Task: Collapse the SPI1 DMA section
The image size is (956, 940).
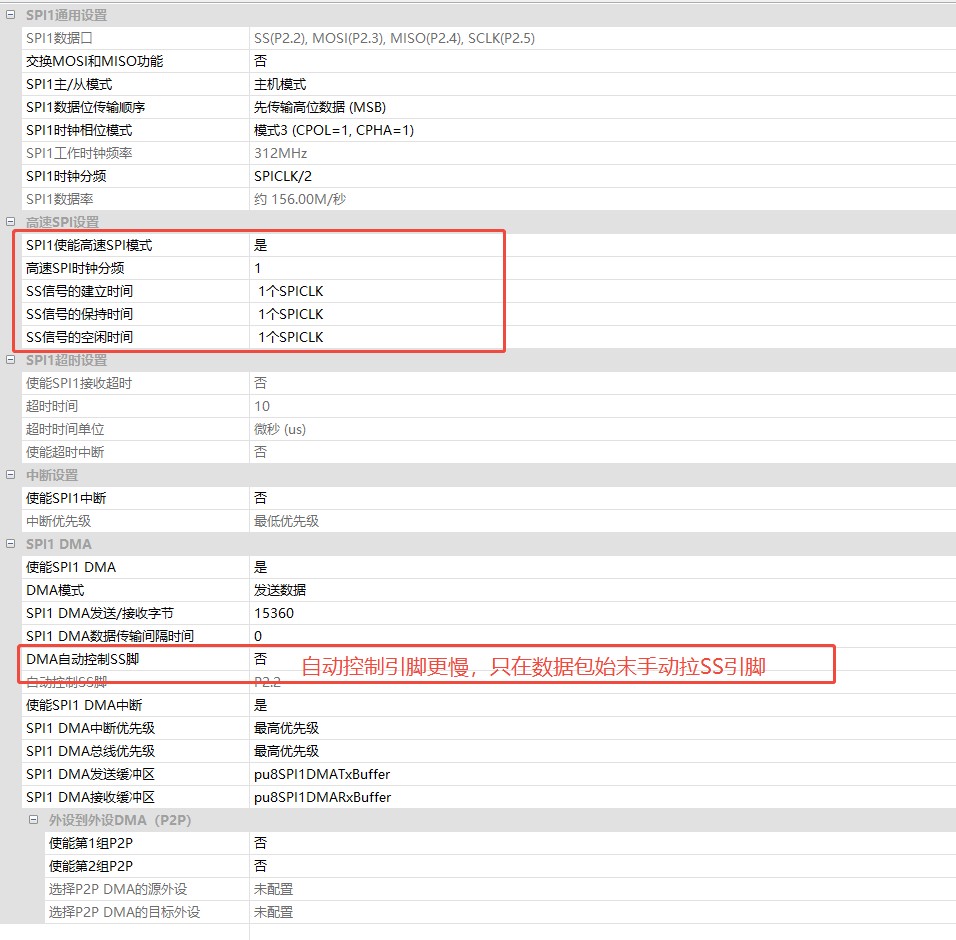Action: pyautogui.click(x=10, y=544)
